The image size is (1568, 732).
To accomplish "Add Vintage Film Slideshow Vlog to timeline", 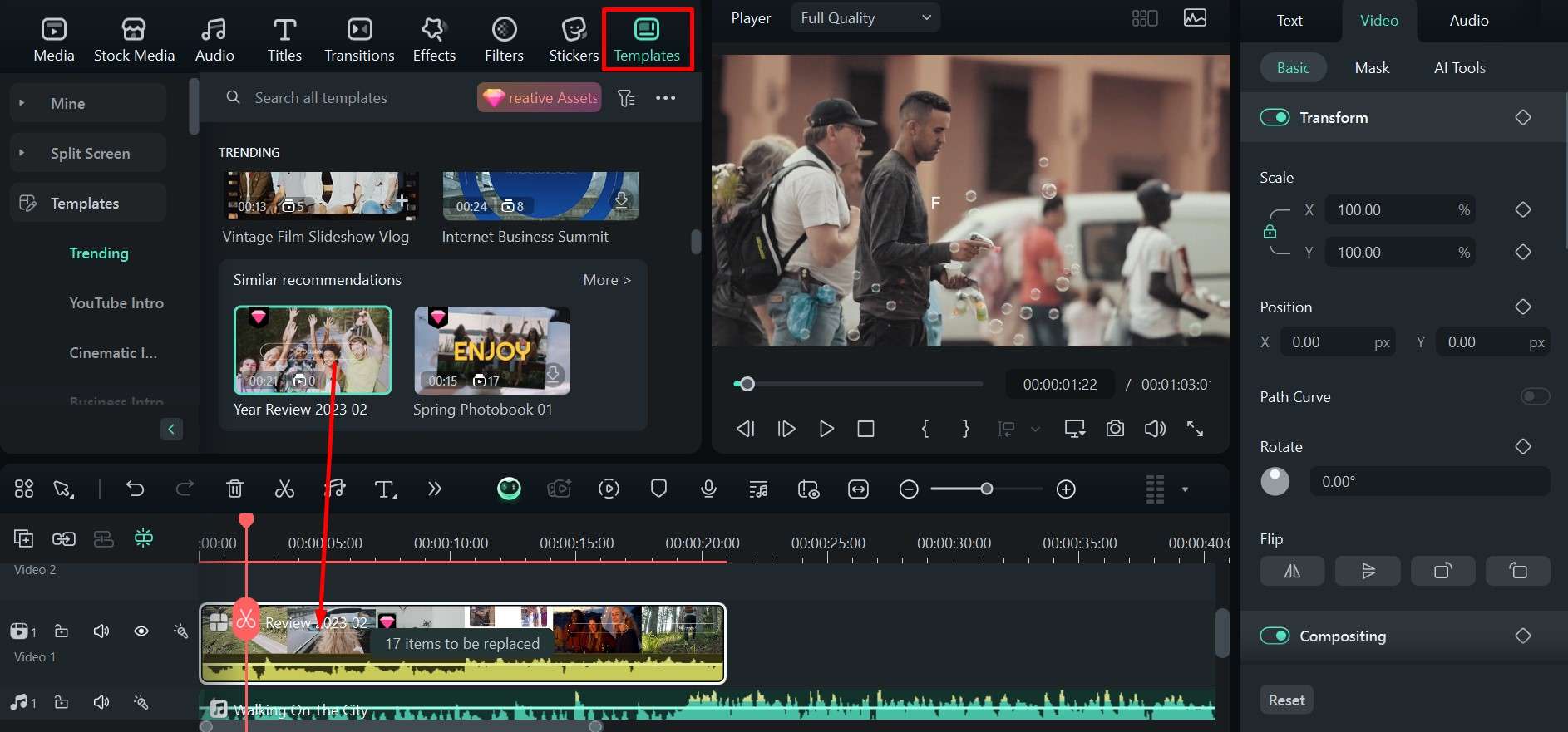I will pos(402,200).
